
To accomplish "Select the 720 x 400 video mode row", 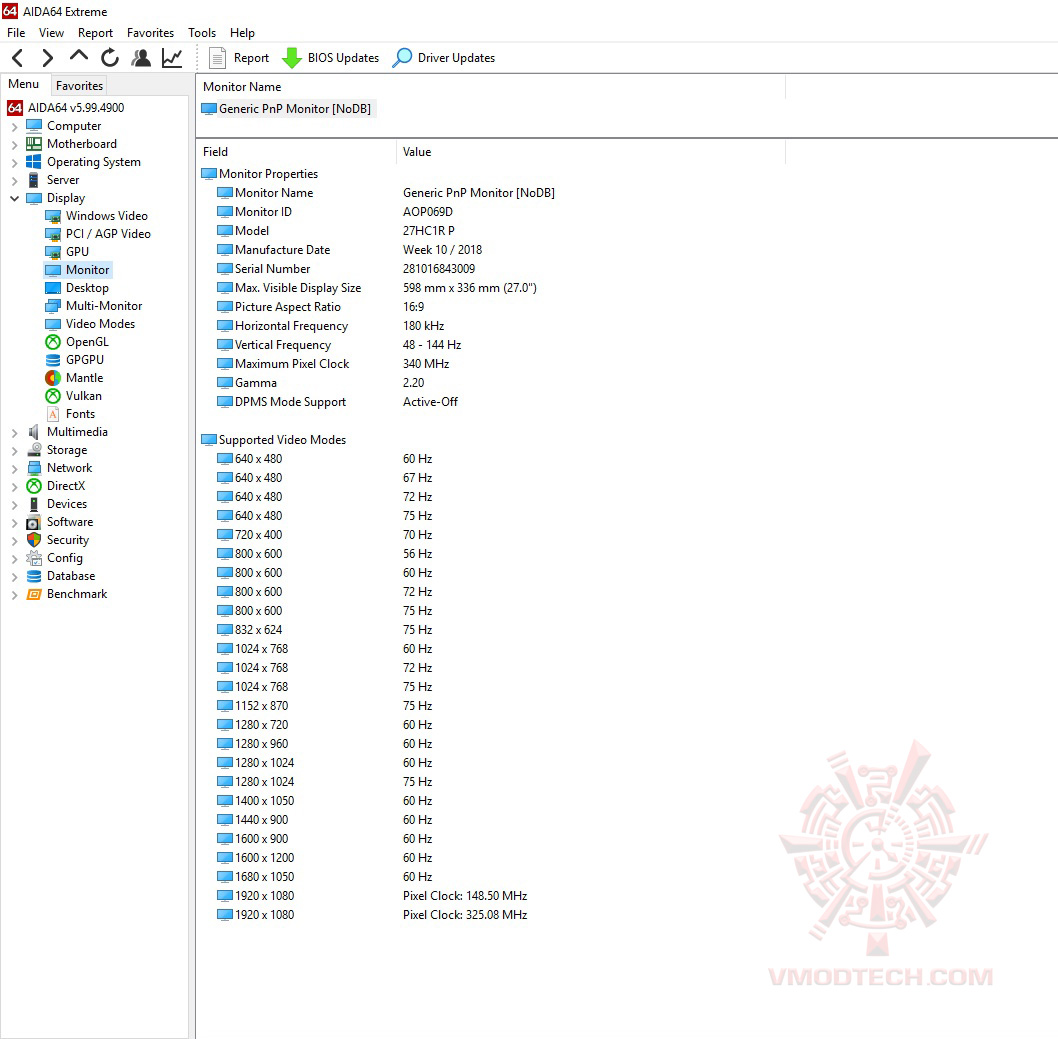I will (x=493, y=534).
